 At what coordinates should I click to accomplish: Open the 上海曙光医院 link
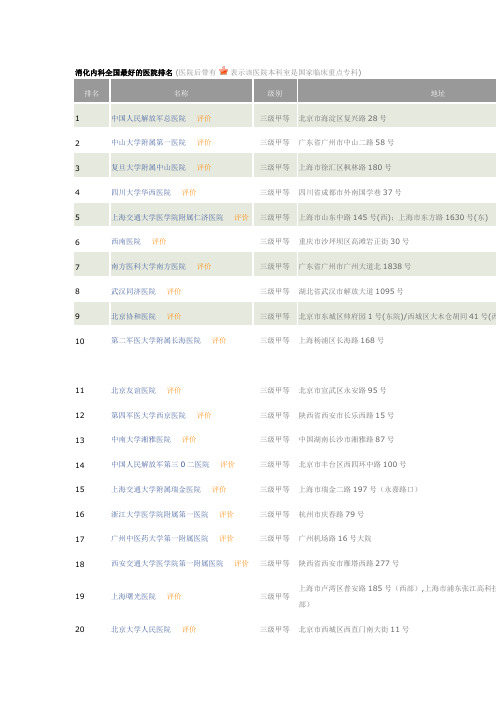[x=133, y=596]
